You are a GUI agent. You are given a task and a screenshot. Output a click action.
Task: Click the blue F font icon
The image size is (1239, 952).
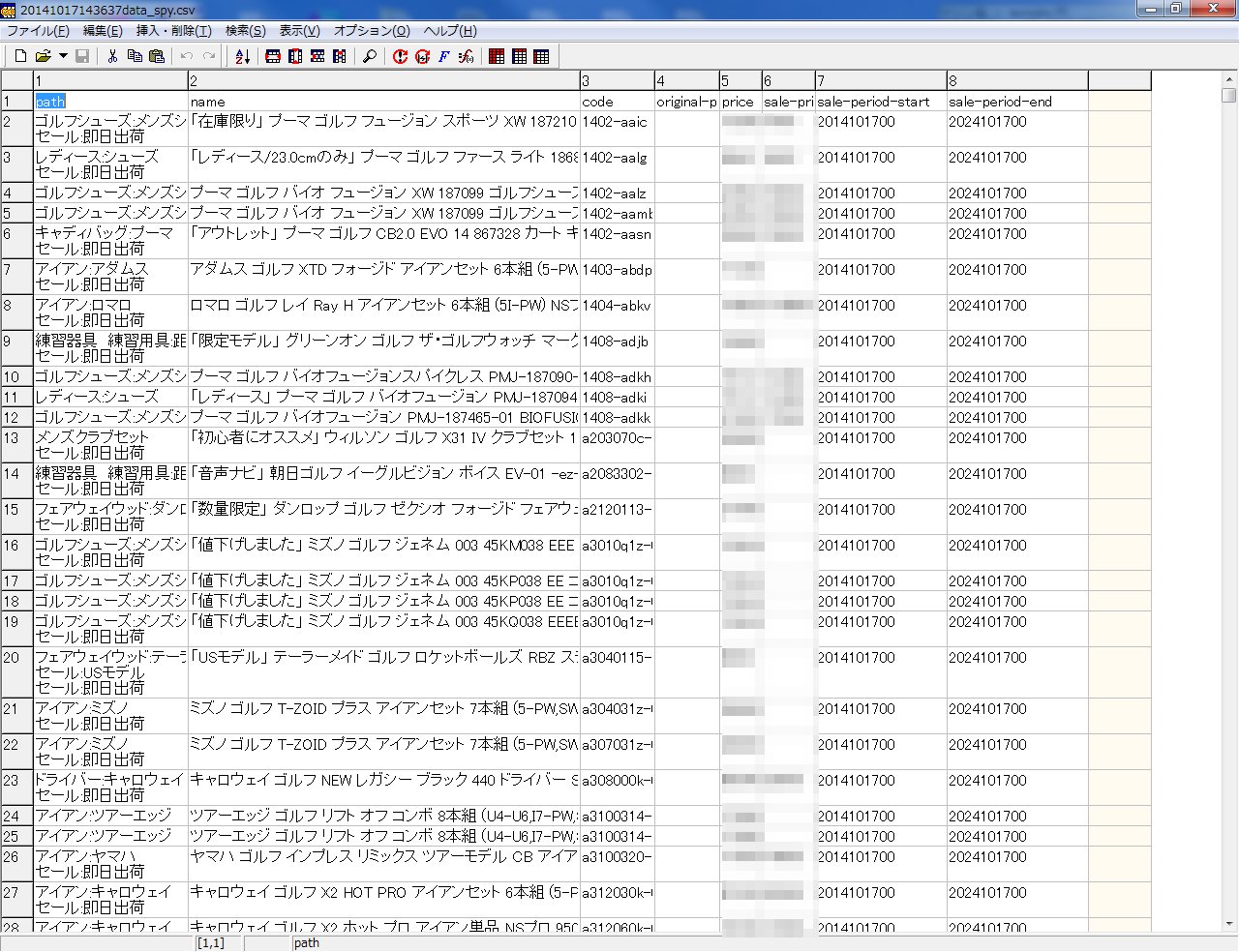pos(444,57)
